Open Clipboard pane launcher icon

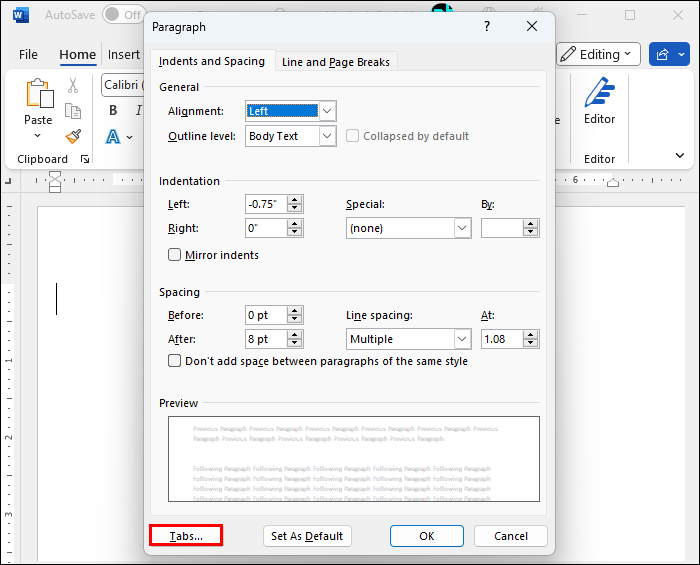click(85, 159)
